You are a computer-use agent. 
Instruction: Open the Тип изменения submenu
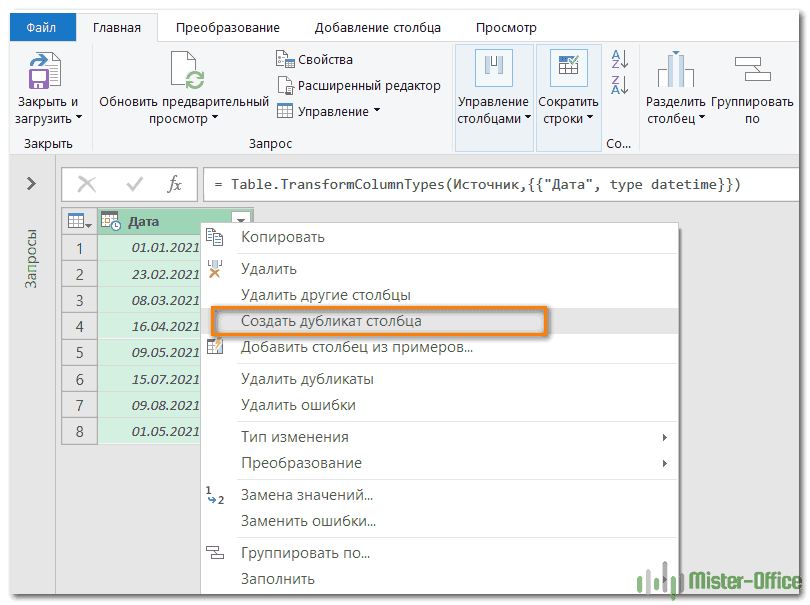(295, 437)
